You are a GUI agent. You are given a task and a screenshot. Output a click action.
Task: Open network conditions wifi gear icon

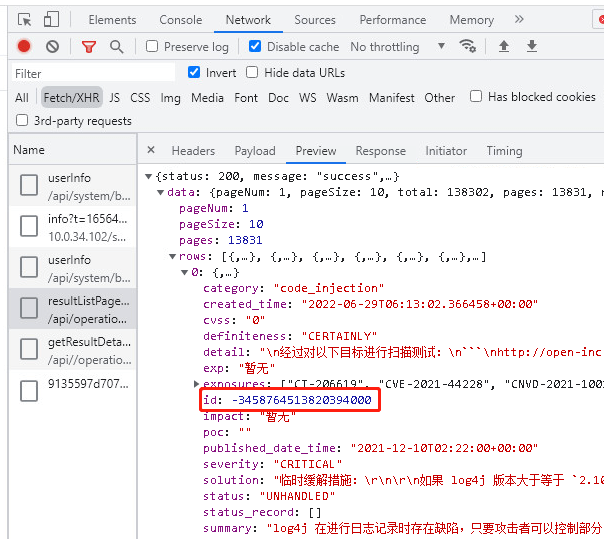468,46
